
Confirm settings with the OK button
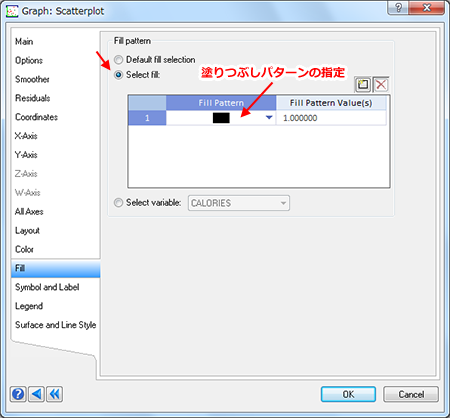coord(348,394)
